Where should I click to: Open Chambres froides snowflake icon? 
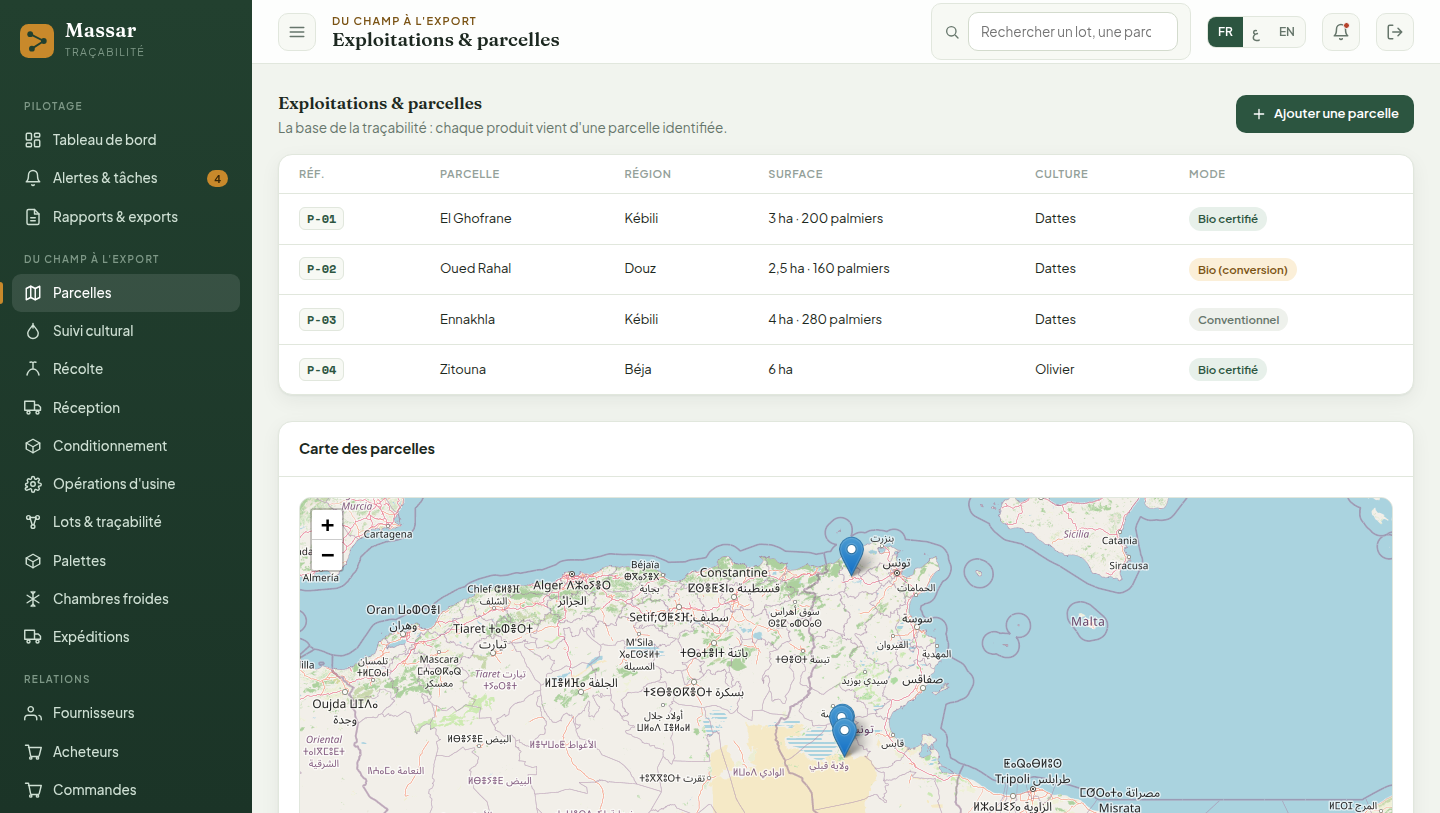(33, 599)
